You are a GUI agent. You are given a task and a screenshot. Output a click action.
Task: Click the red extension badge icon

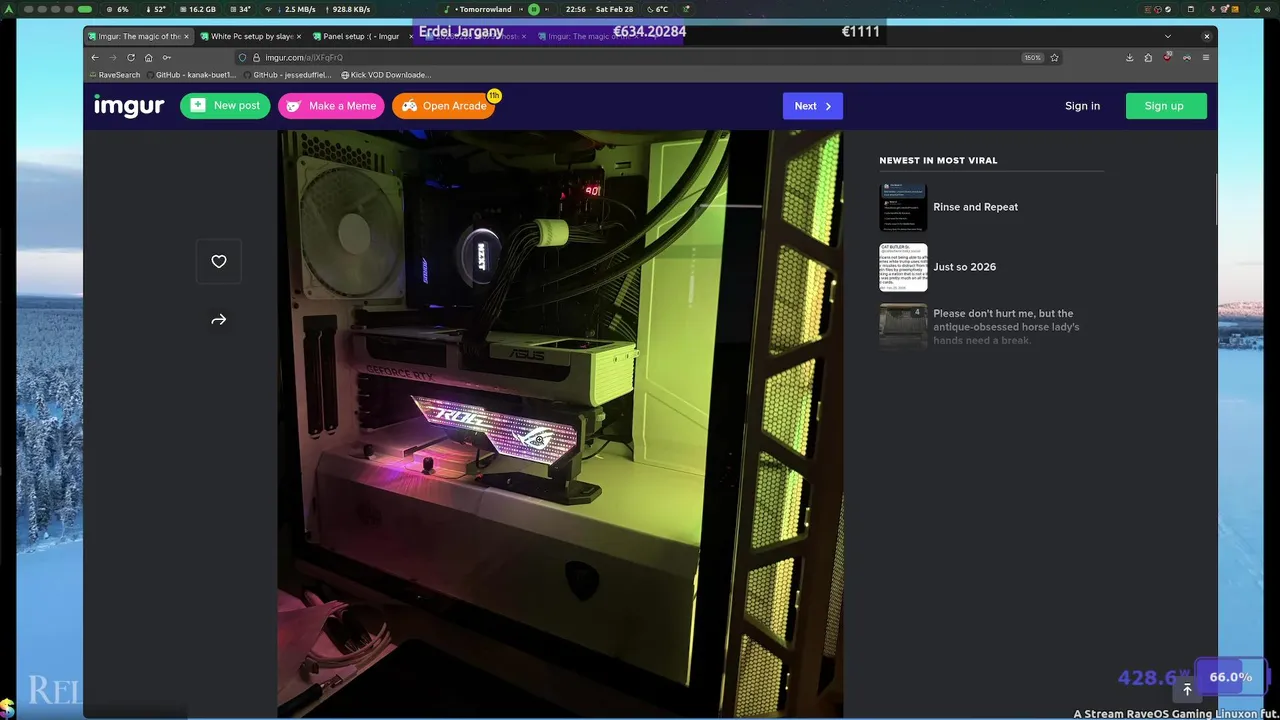(x=1167, y=58)
